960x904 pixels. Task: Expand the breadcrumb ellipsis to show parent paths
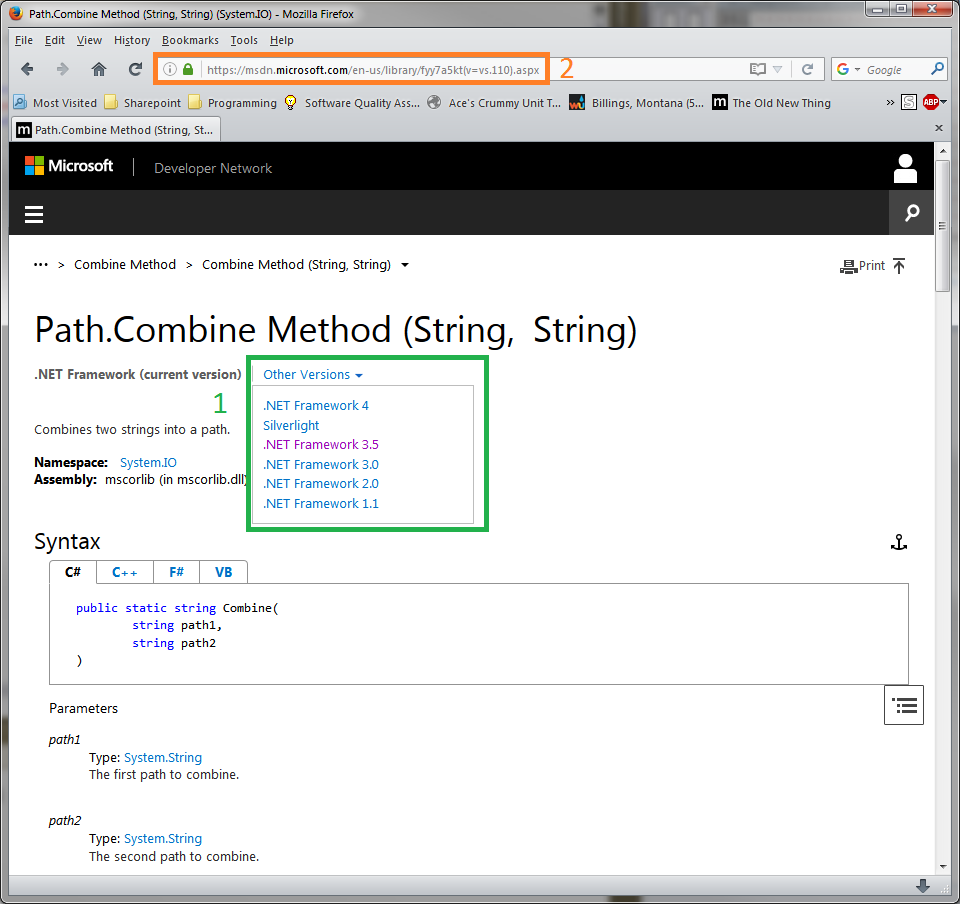pyautogui.click(x=41, y=265)
